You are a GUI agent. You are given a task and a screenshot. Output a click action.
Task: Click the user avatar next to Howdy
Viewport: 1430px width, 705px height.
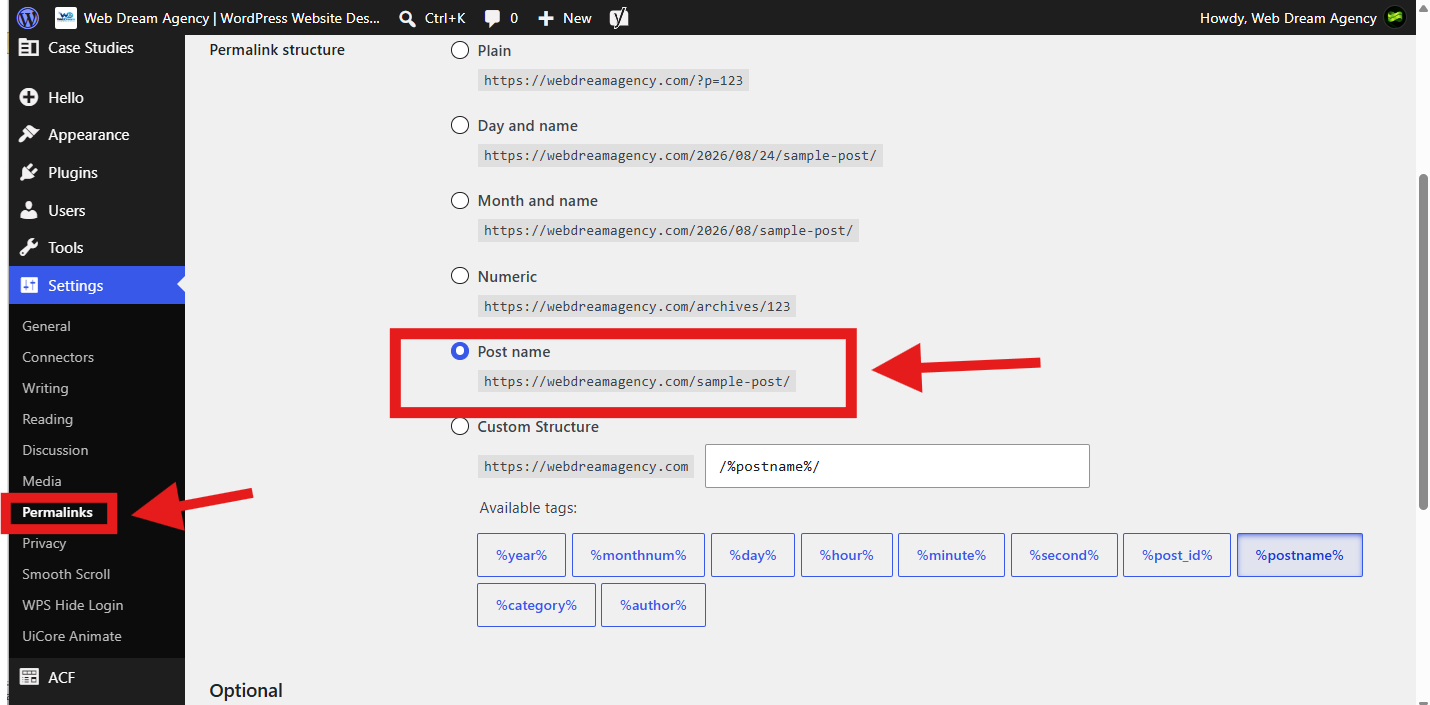click(x=1394, y=18)
